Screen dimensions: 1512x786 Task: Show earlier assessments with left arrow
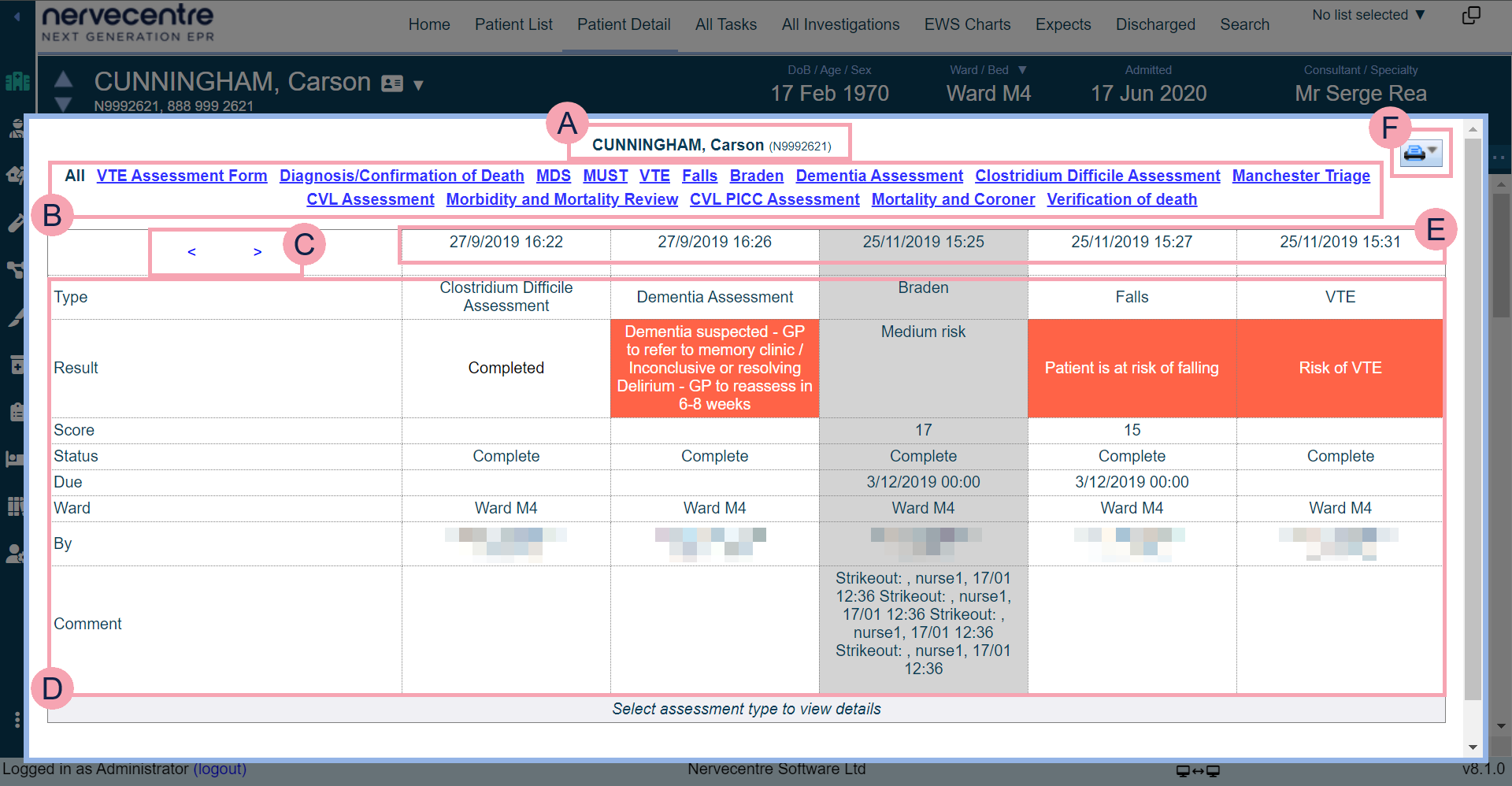click(x=191, y=252)
